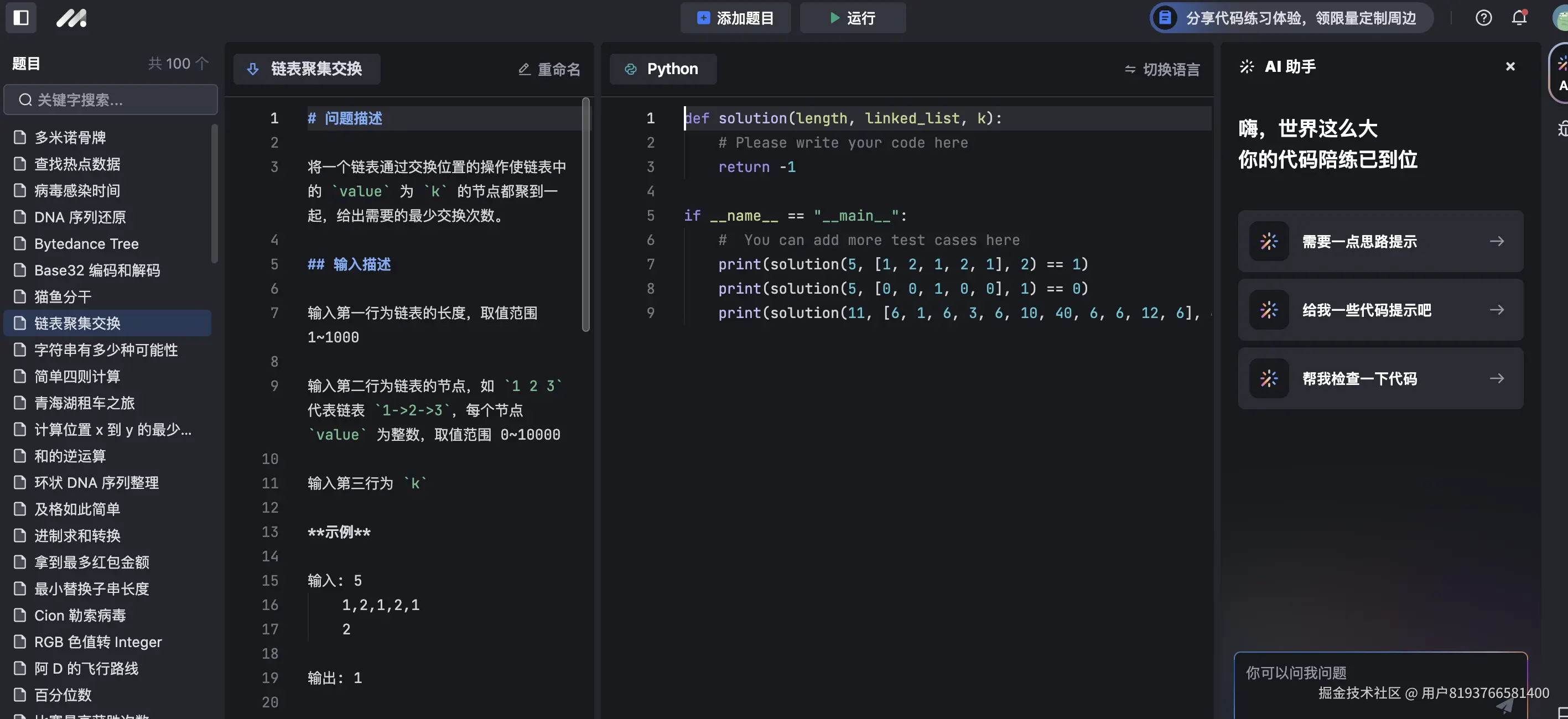Open the help question-mark icon

click(x=1483, y=18)
